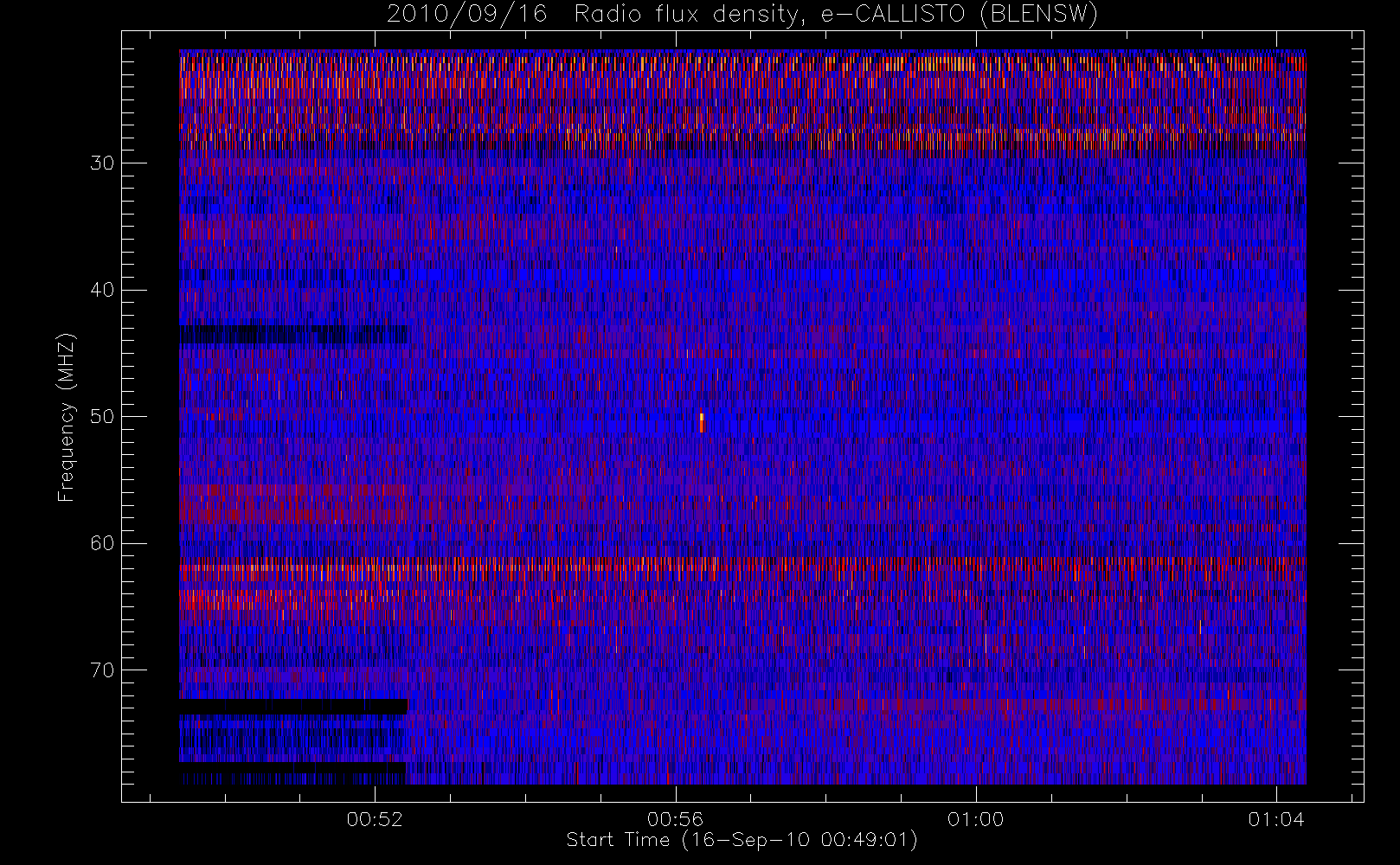The image size is (1400, 865).
Task: Click the '01:00' time tick label
Action: tap(975, 819)
